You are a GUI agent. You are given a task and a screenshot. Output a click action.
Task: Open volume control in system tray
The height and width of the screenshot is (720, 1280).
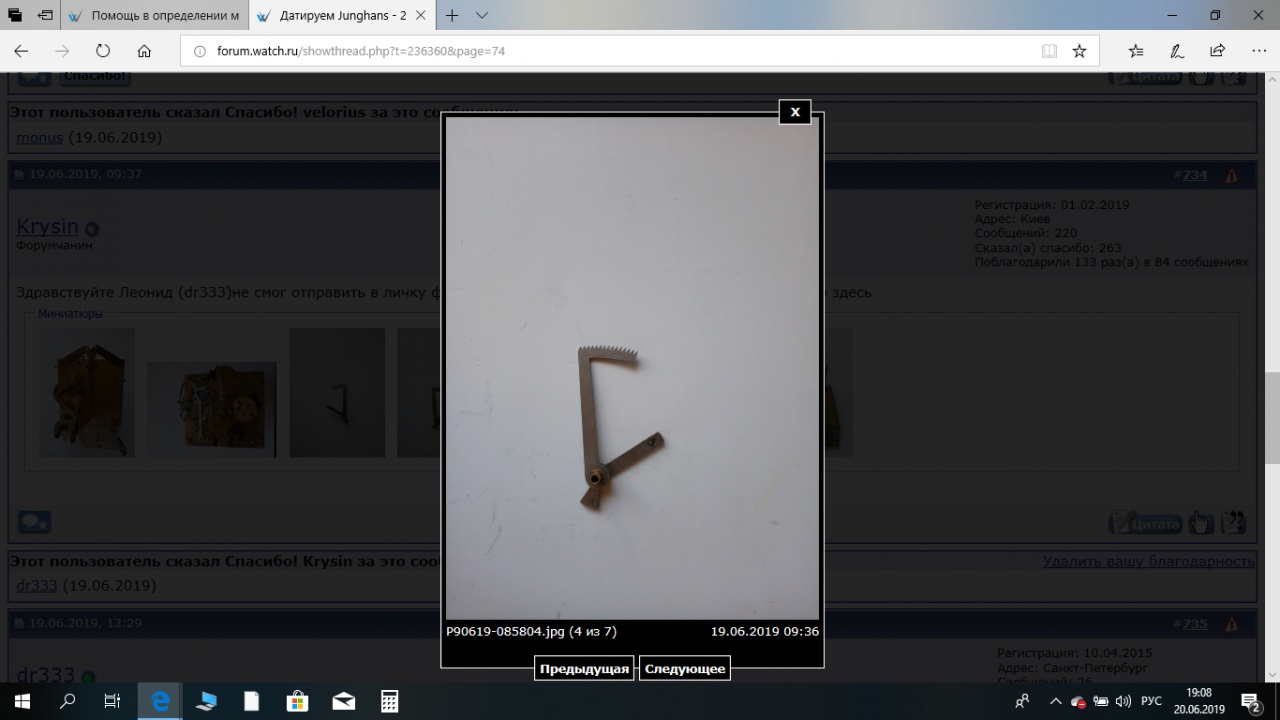pos(1123,701)
